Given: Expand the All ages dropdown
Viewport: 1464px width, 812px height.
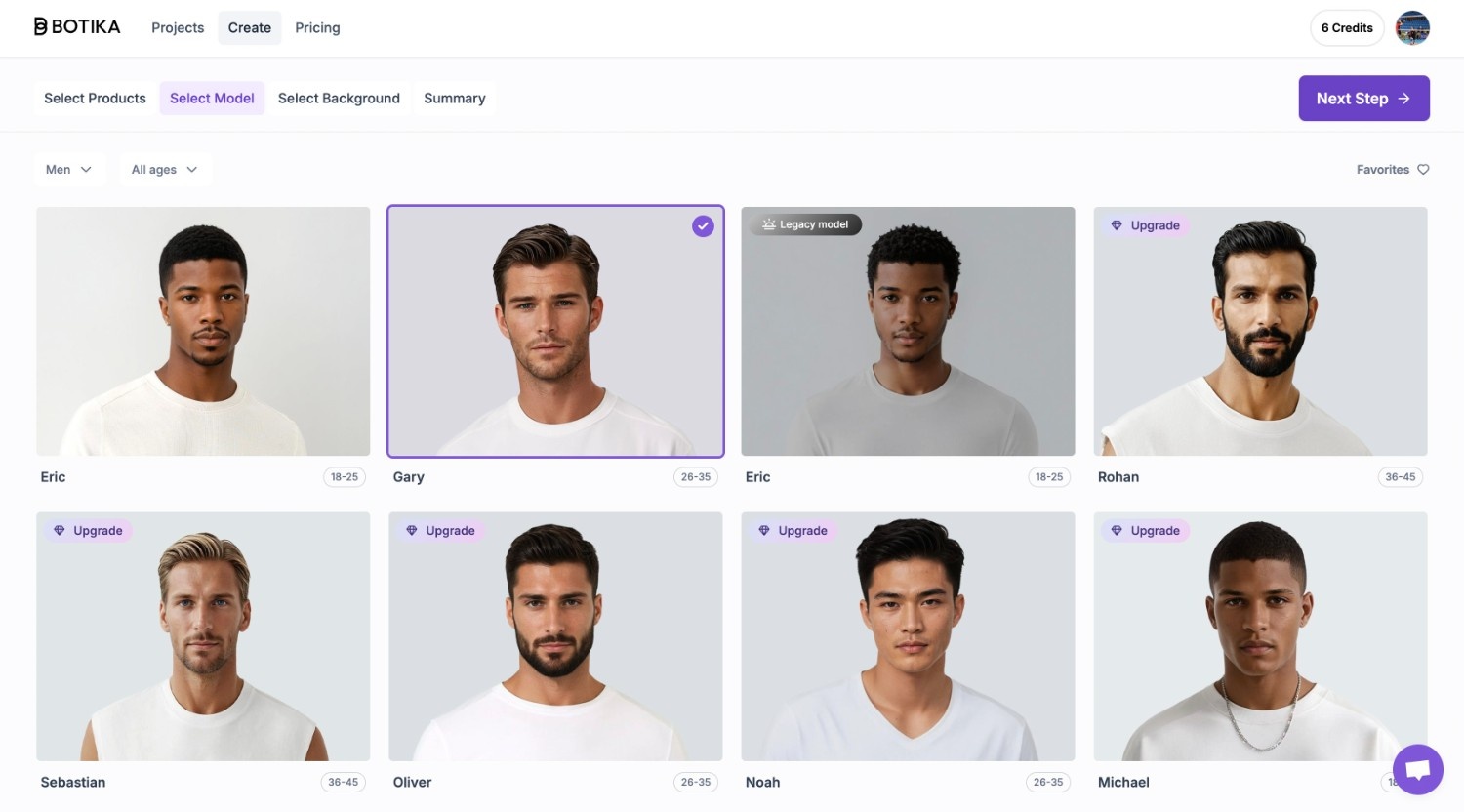Looking at the screenshot, I should [x=164, y=170].
